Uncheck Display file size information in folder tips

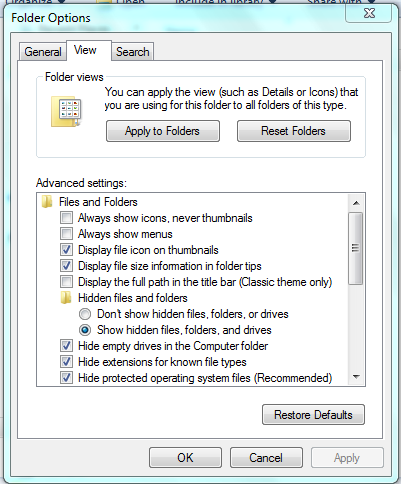click(x=66, y=266)
